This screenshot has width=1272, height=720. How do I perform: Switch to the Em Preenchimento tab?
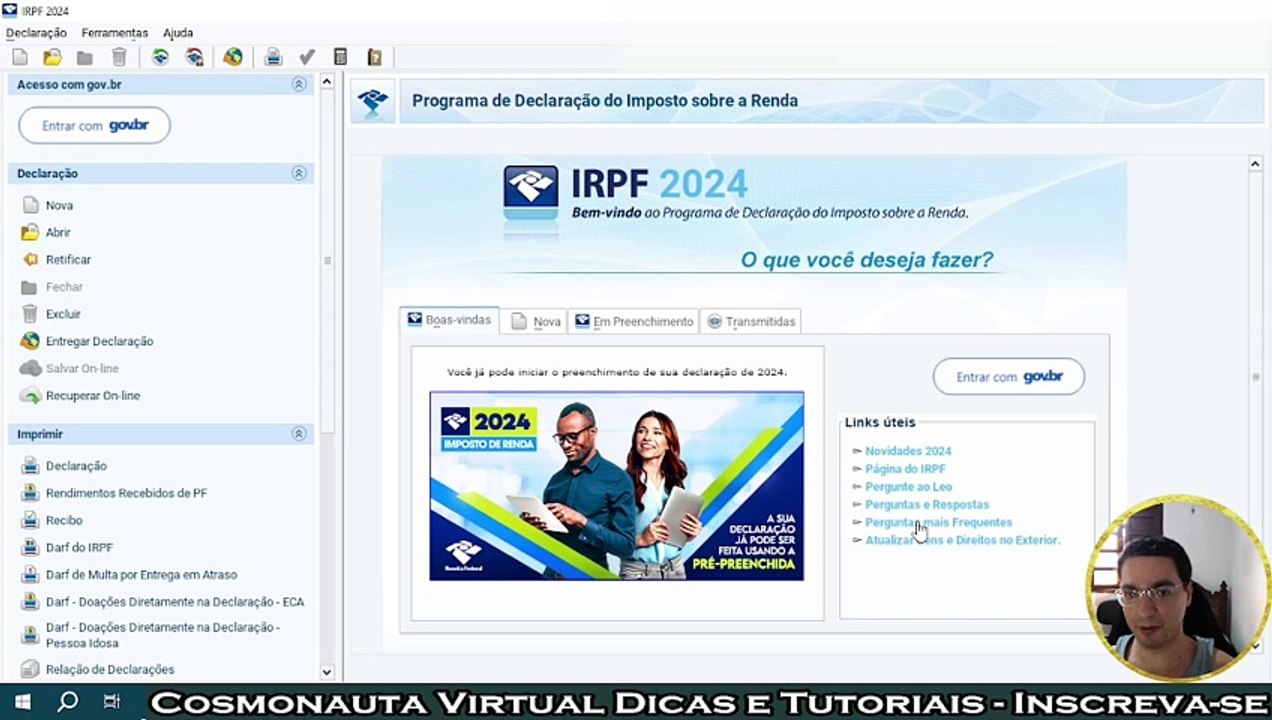pyautogui.click(x=633, y=322)
